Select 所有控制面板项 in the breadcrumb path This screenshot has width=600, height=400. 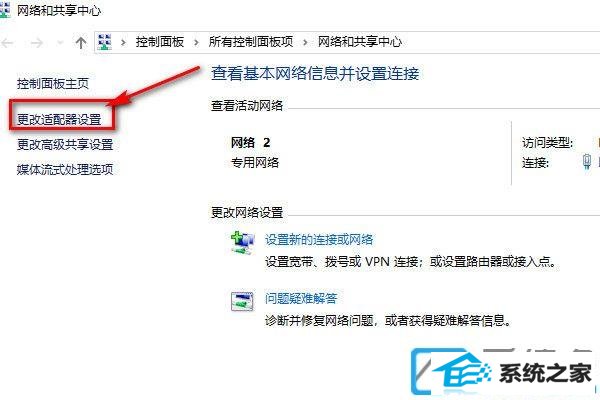click(251, 41)
